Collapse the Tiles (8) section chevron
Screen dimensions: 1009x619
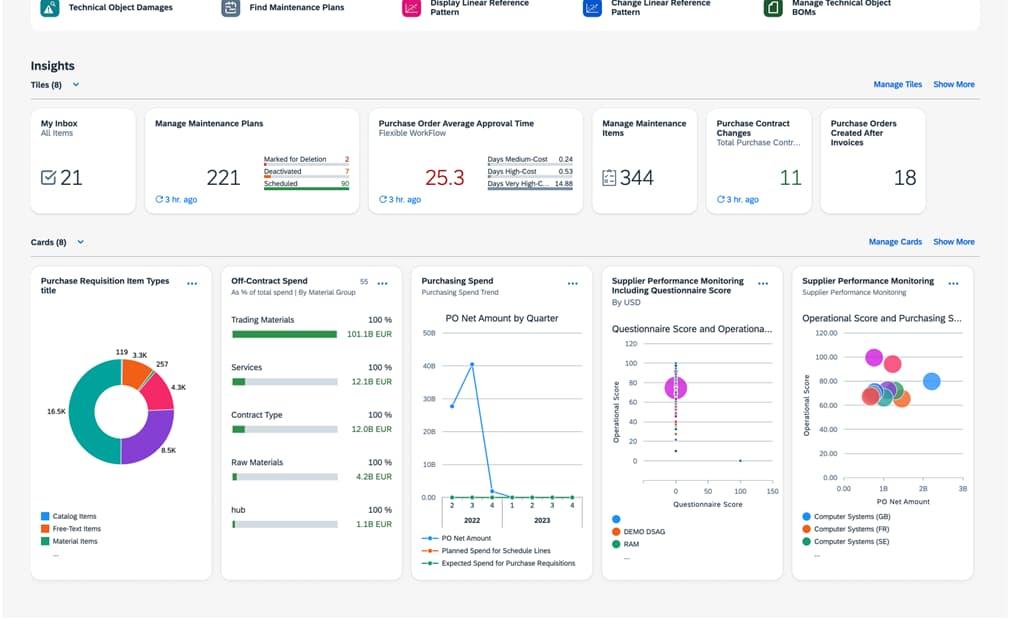click(76, 84)
